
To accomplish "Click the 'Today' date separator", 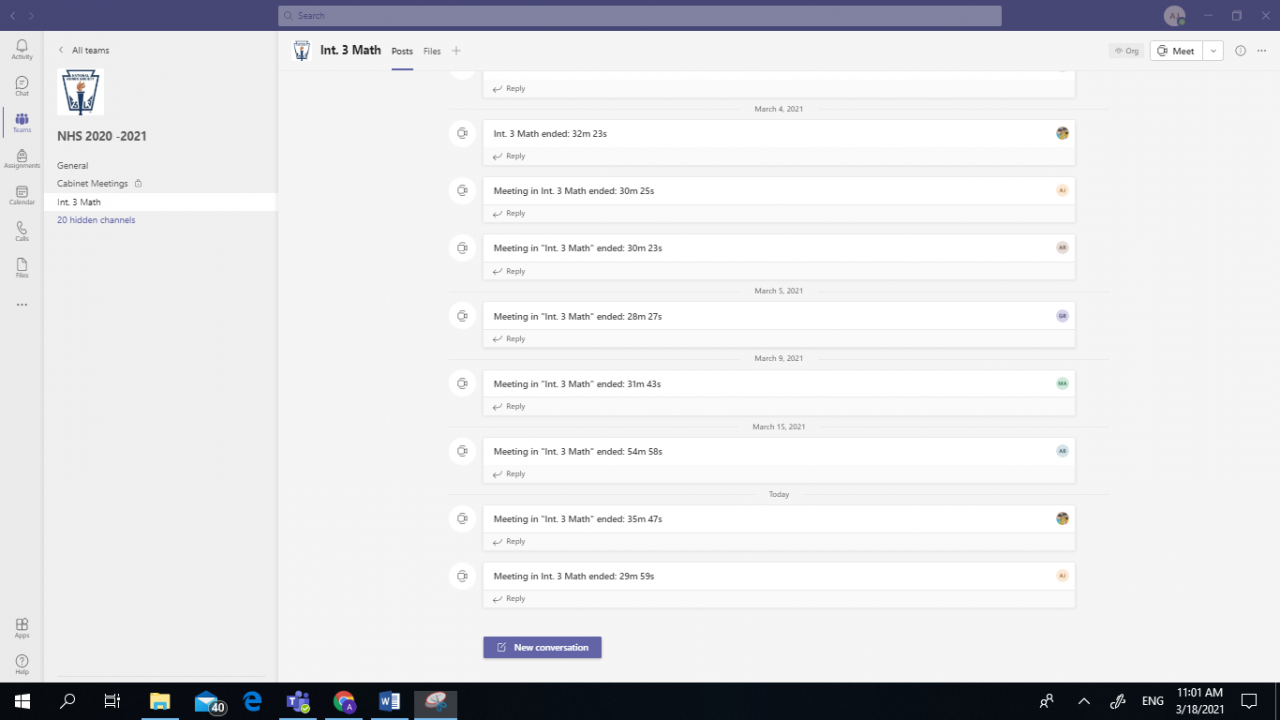I will pos(779,494).
